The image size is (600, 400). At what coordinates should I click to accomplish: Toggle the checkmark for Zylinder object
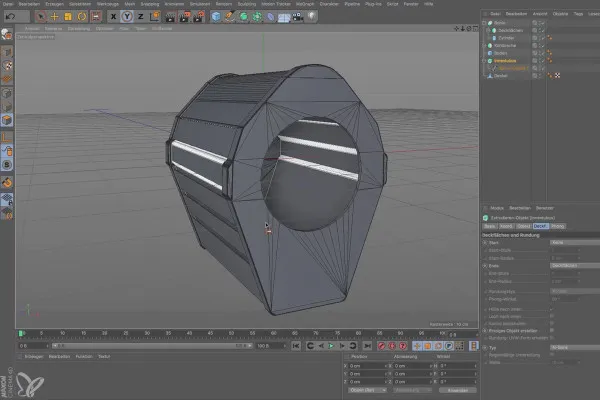tap(544, 38)
